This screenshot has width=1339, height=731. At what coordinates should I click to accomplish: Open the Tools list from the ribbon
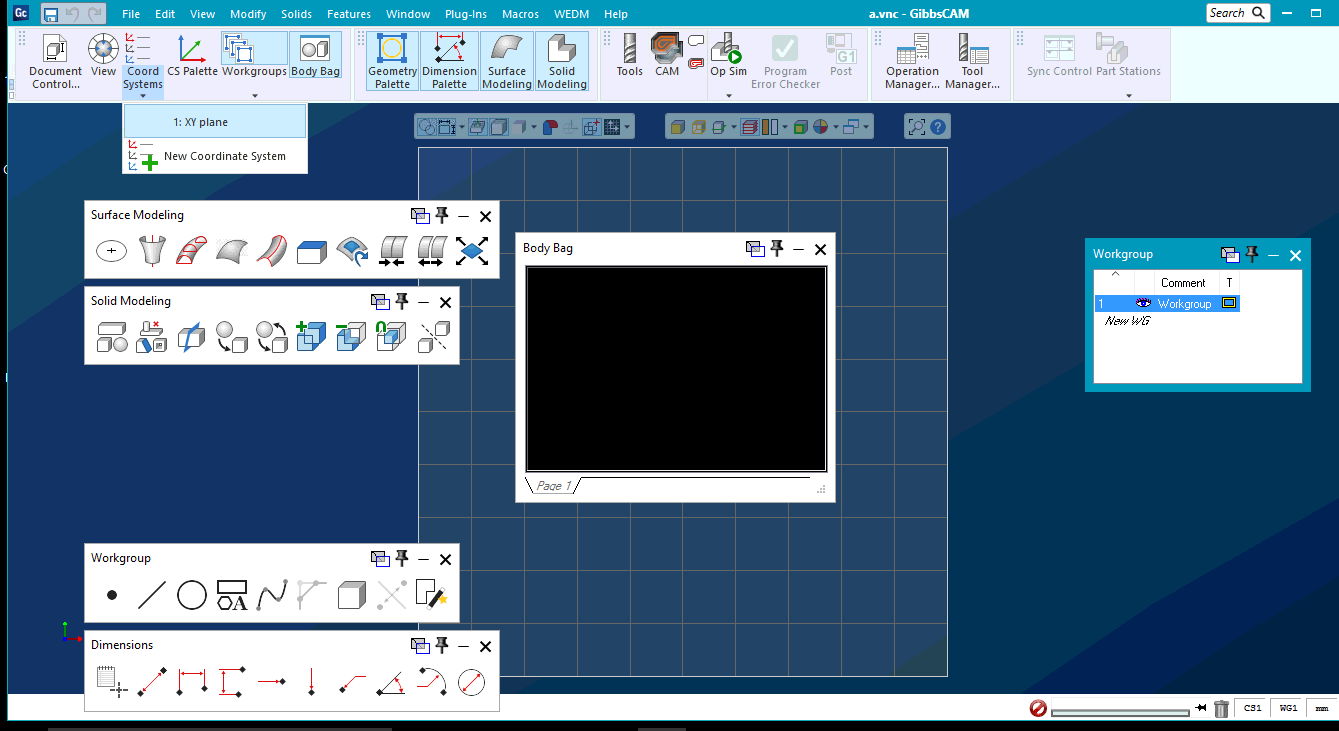click(x=629, y=55)
